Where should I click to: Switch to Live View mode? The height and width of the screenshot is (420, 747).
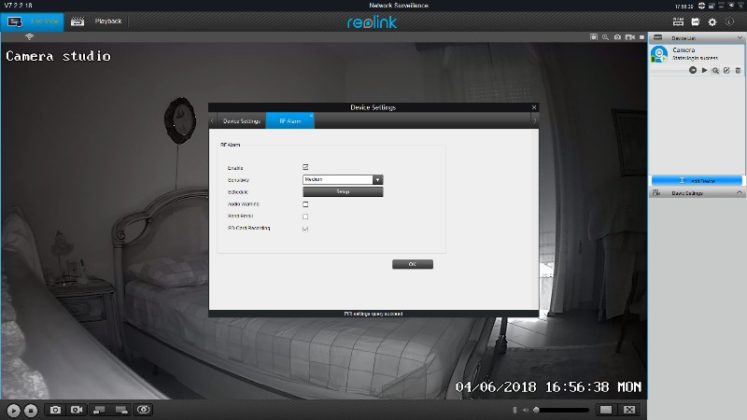(x=32, y=22)
